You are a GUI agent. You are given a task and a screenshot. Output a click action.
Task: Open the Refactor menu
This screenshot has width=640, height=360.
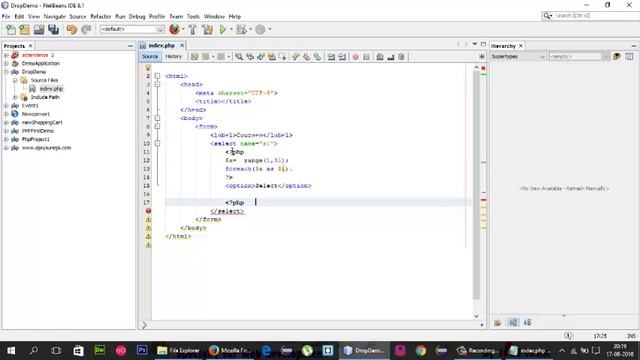[100, 16]
